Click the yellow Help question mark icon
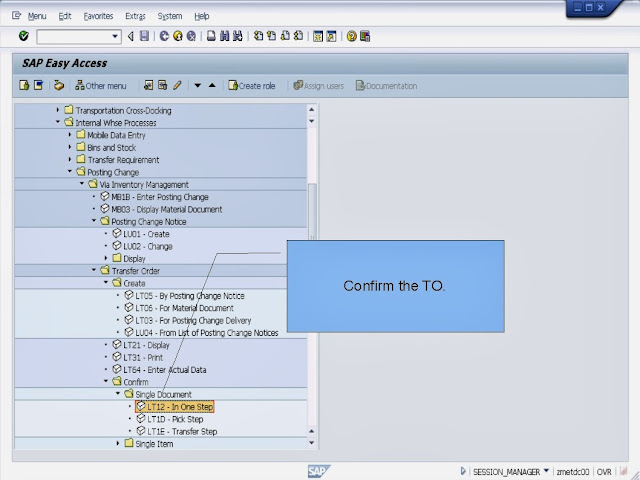 pyautogui.click(x=351, y=36)
